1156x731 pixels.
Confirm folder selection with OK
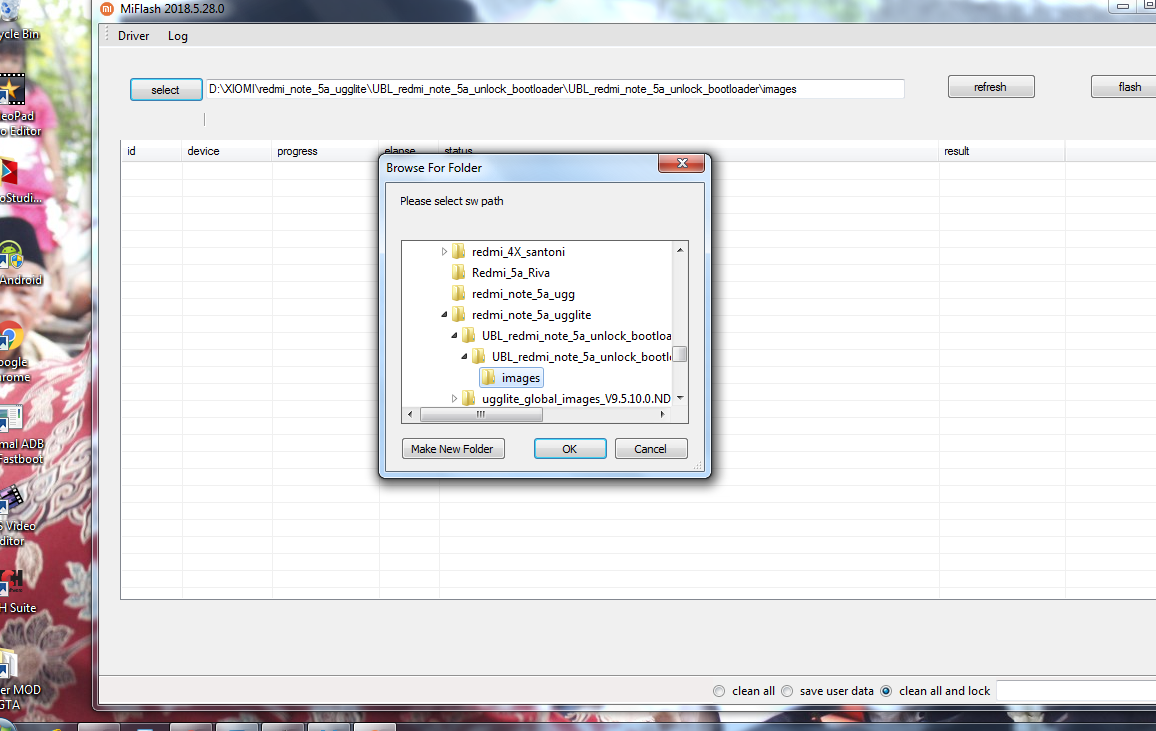[x=570, y=449]
